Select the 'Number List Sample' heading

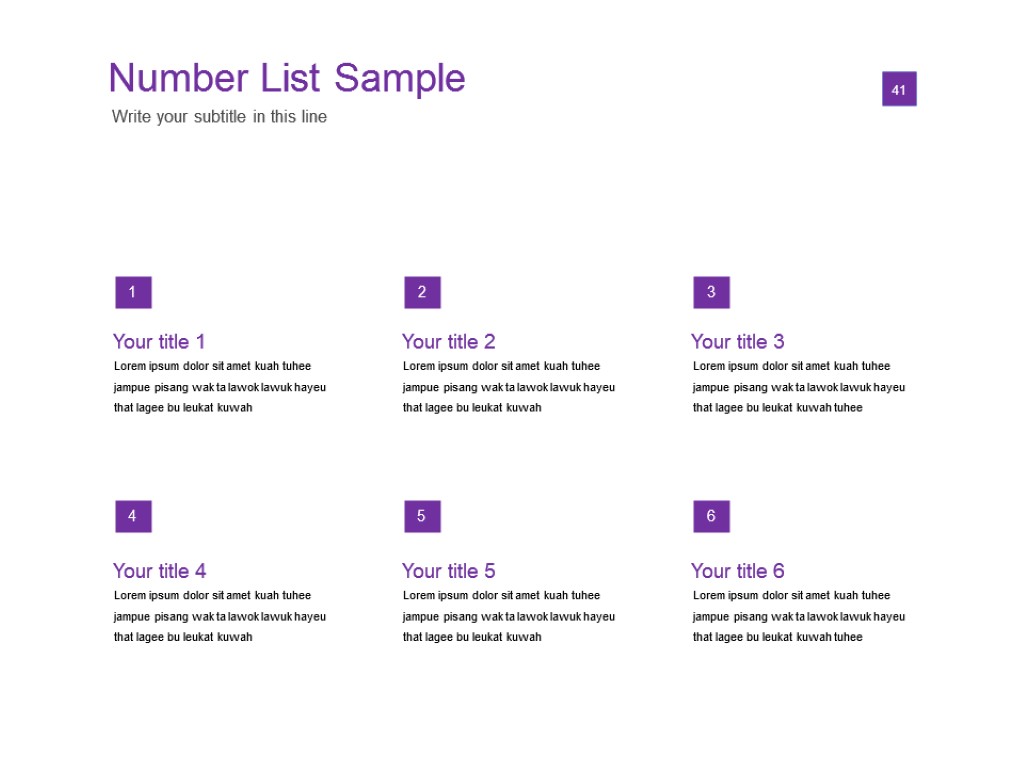click(287, 78)
